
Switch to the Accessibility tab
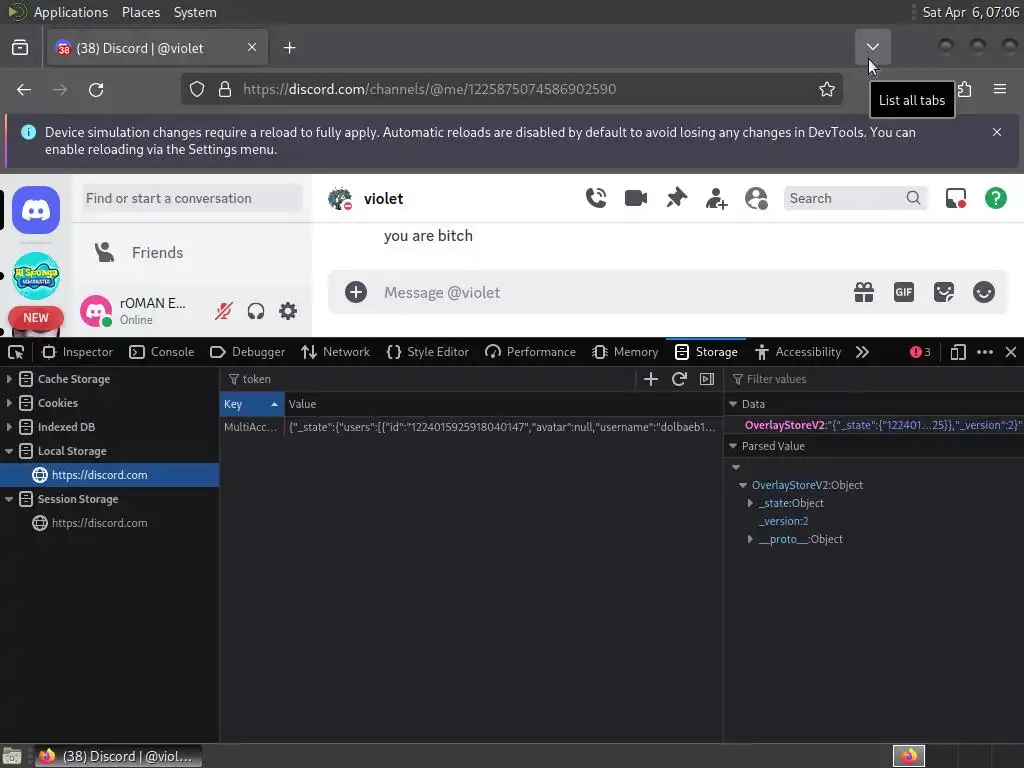(x=797, y=352)
